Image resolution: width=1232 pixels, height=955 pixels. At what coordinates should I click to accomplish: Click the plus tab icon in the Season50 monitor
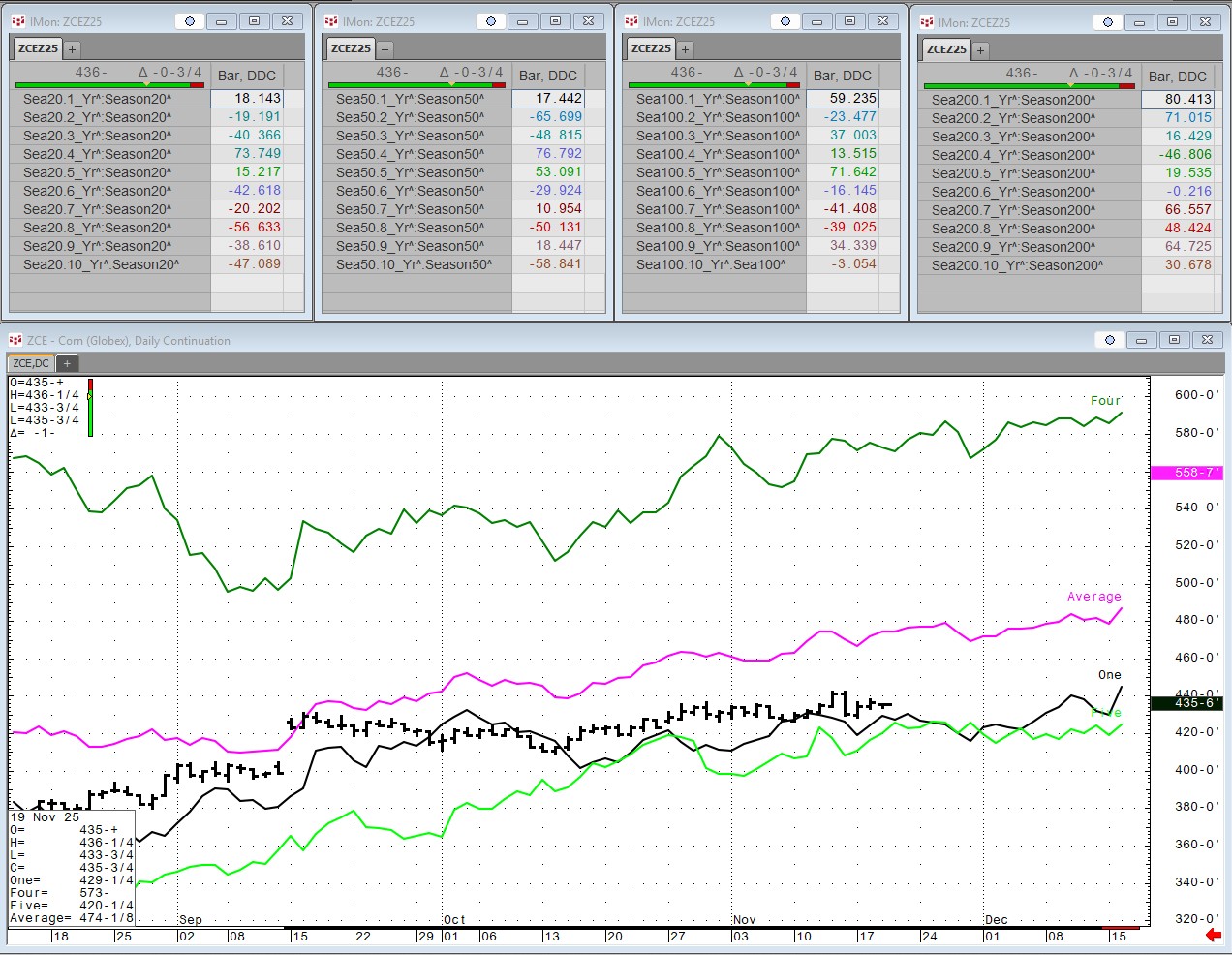(385, 48)
